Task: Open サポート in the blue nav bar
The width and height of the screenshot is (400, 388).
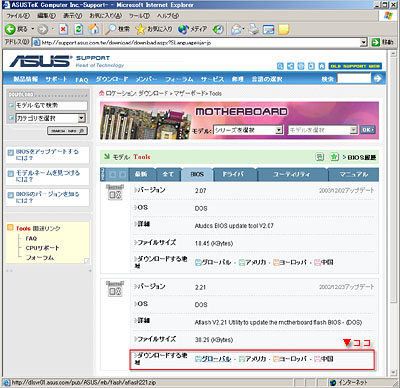Action: 56,79
